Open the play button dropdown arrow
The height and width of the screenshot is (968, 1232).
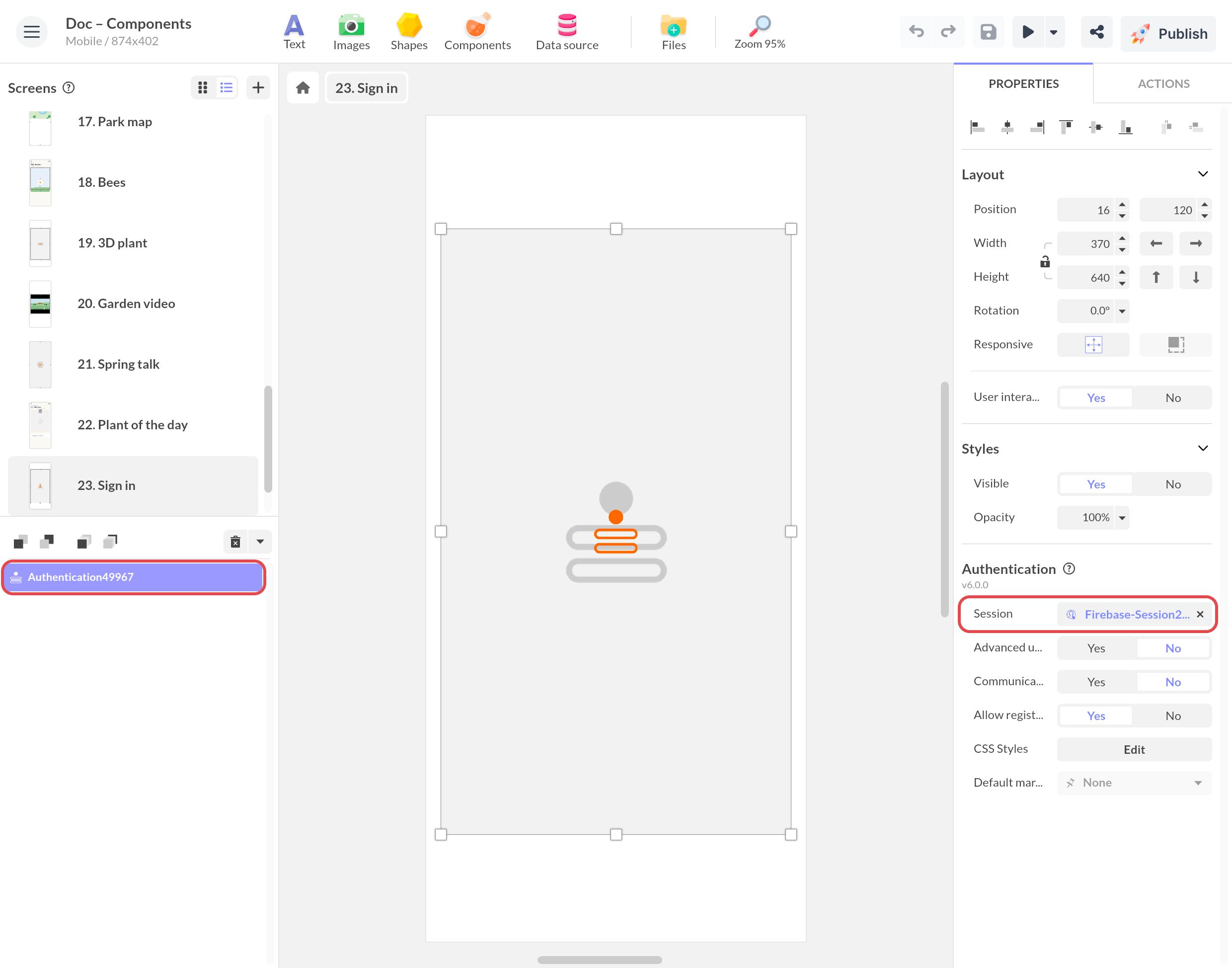click(1054, 32)
